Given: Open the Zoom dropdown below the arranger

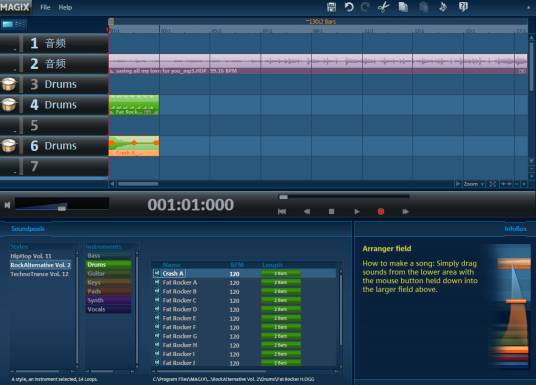Looking at the screenshot, I should click(474, 184).
